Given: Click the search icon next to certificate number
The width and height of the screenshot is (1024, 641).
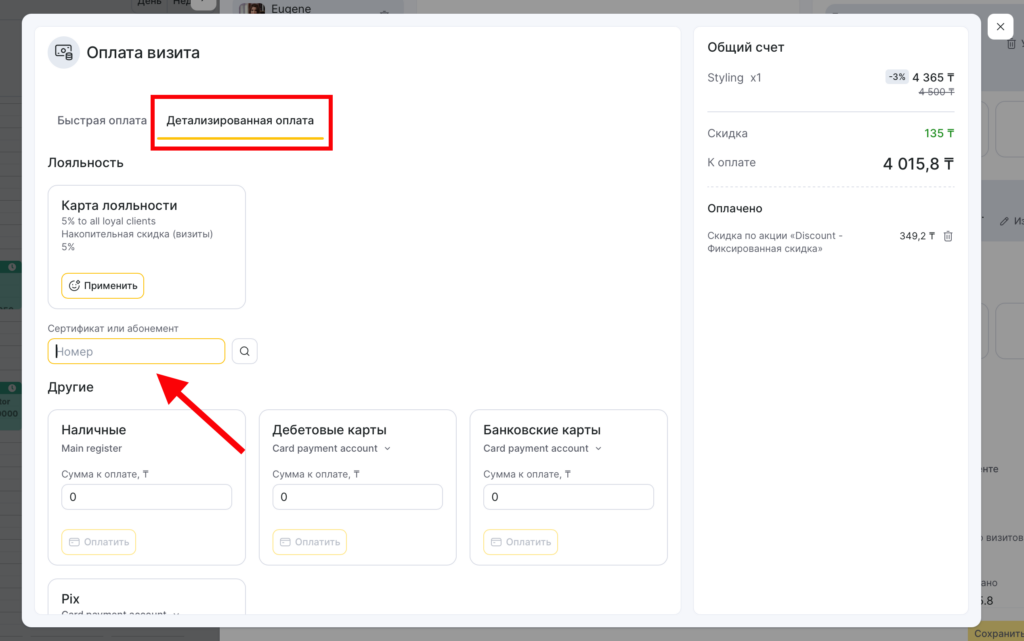Looking at the screenshot, I should 245,351.
